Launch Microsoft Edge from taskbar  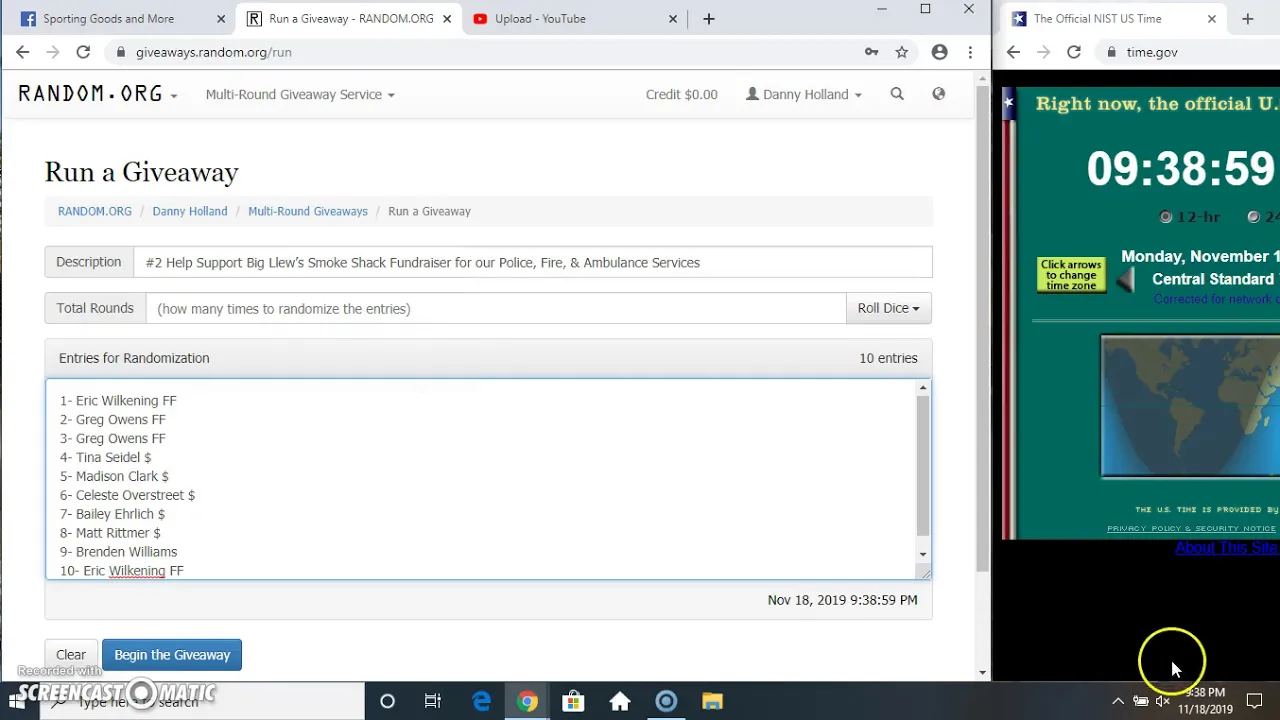point(481,701)
